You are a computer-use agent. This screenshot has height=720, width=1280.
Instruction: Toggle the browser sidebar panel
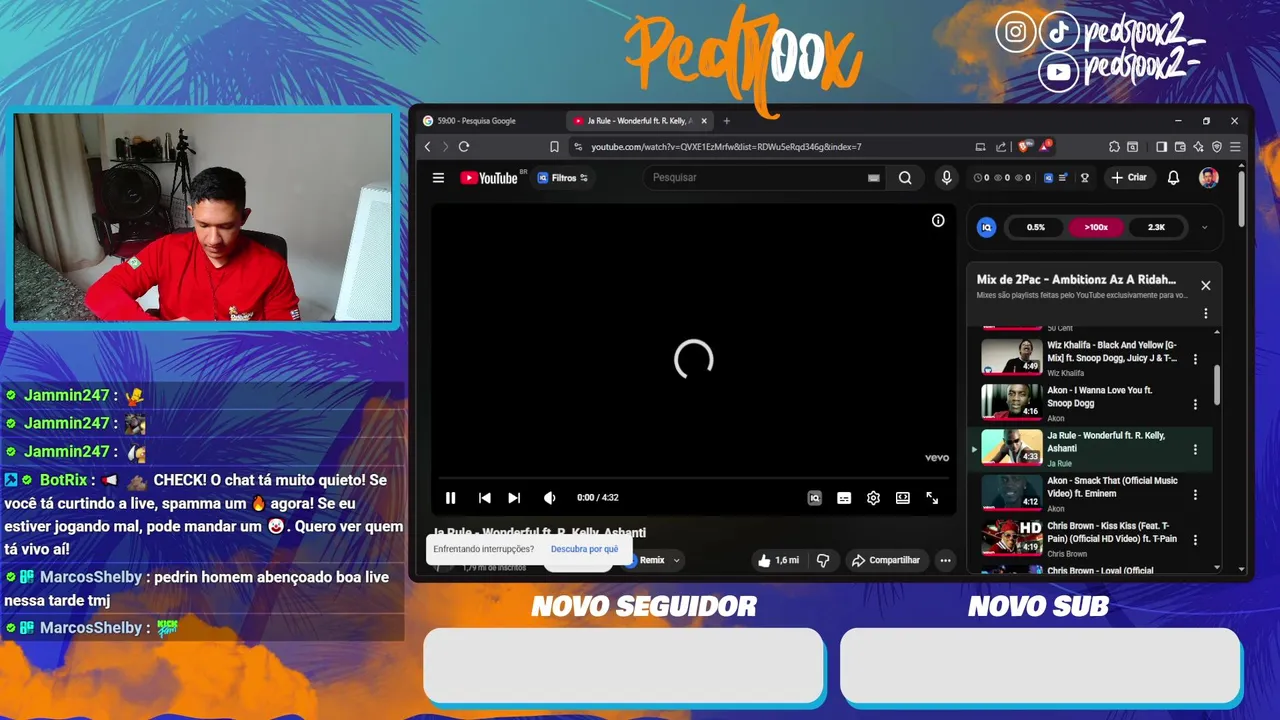(1161, 147)
